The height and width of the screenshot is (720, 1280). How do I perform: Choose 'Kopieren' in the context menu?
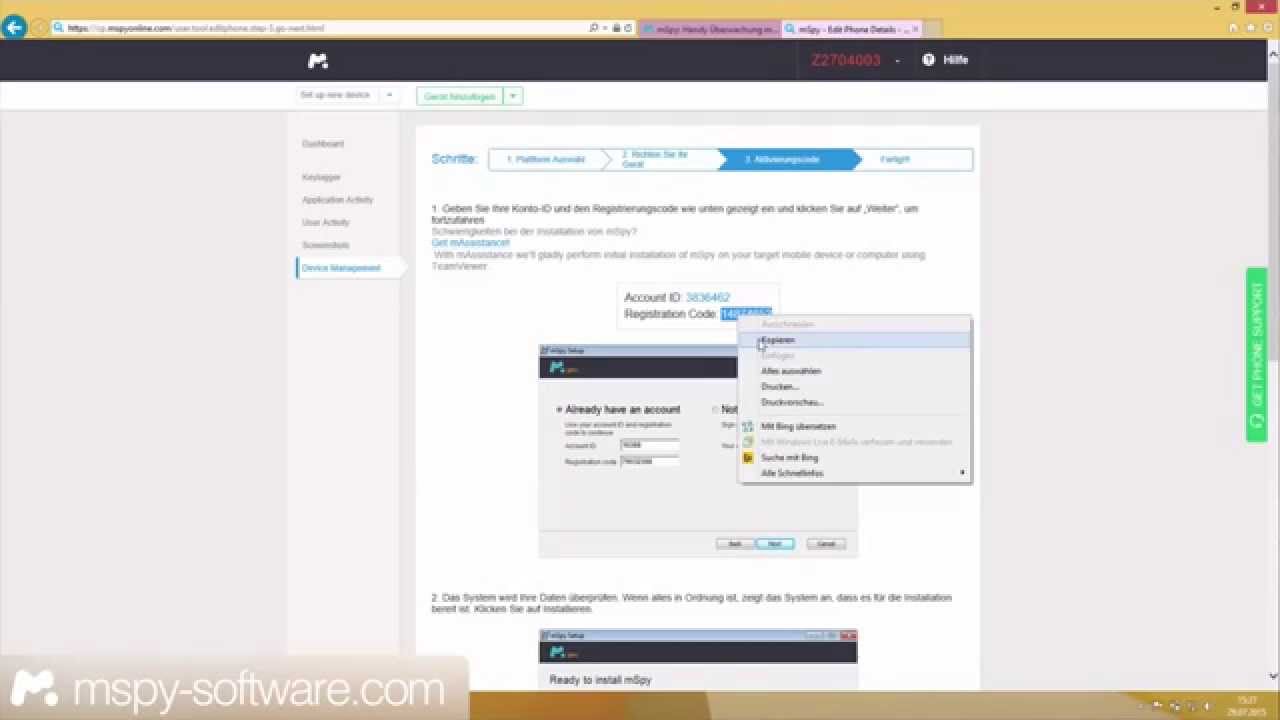(x=854, y=340)
